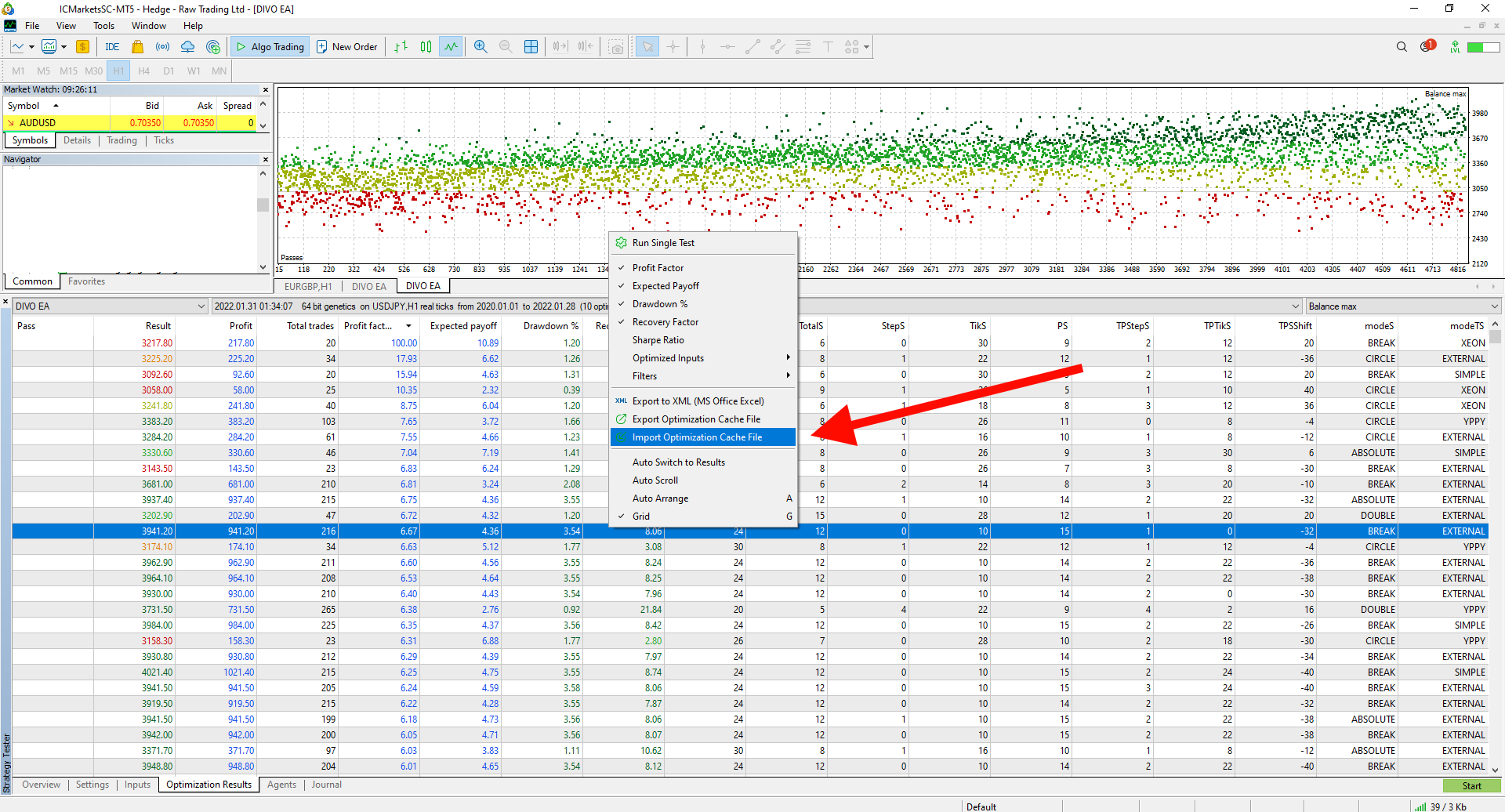This screenshot has height=812, width=1505.
Task: Select the crosshair cursor tool
Action: coord(673,47)
